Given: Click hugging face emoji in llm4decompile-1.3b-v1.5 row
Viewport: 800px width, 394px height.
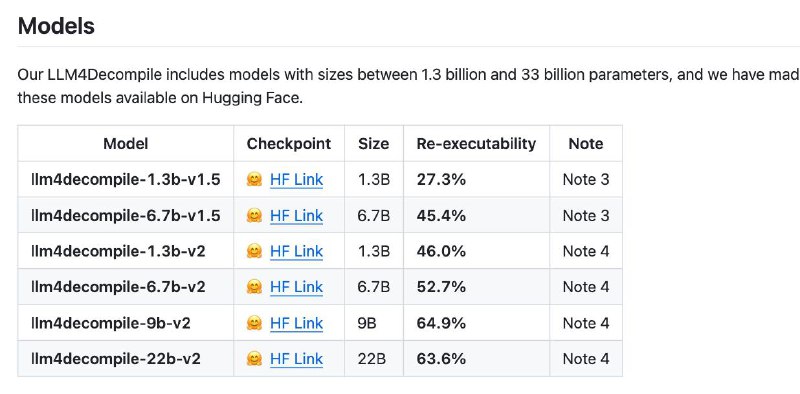Looking at the screenshot, I should [254, 180].
